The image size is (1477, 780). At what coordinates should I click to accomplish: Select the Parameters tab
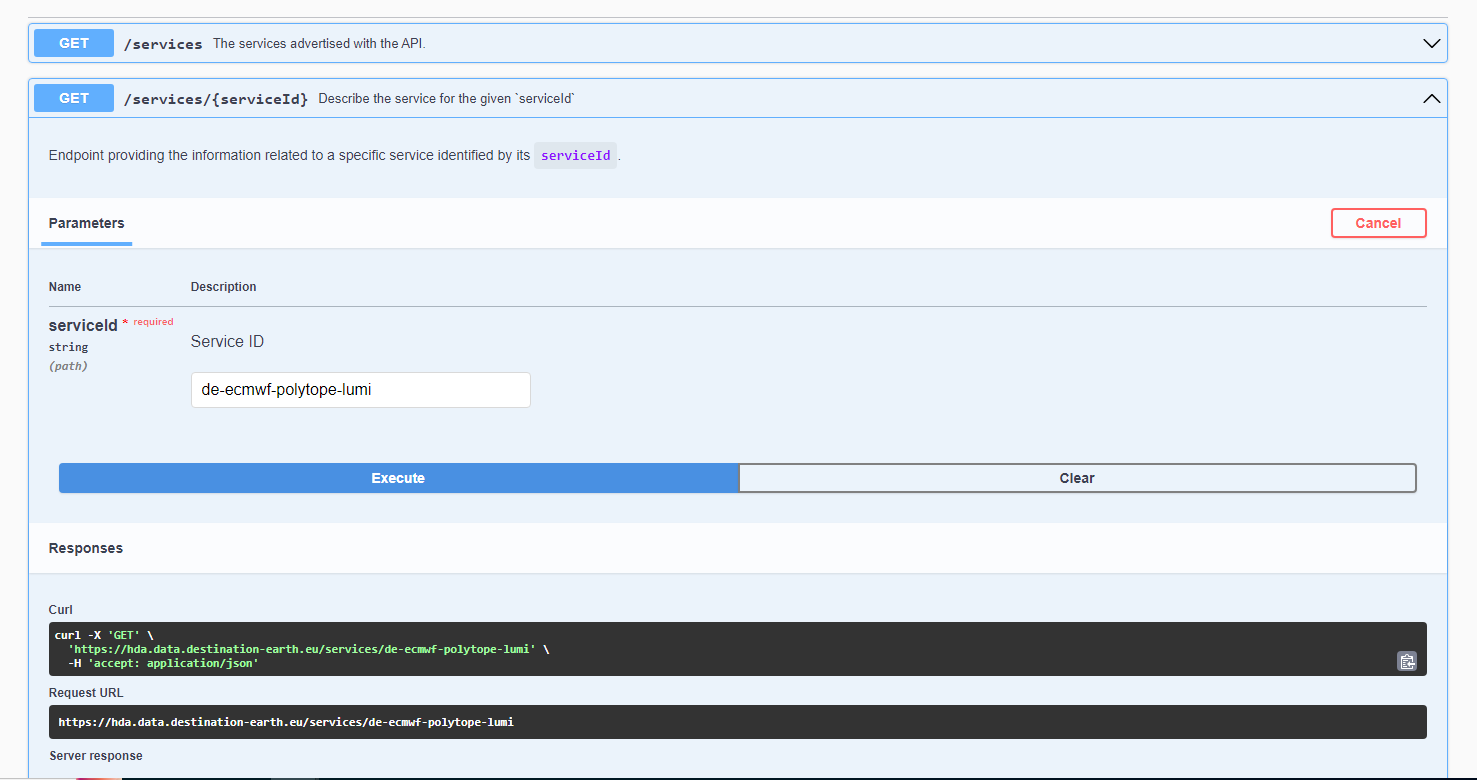[x=86, y=223]
